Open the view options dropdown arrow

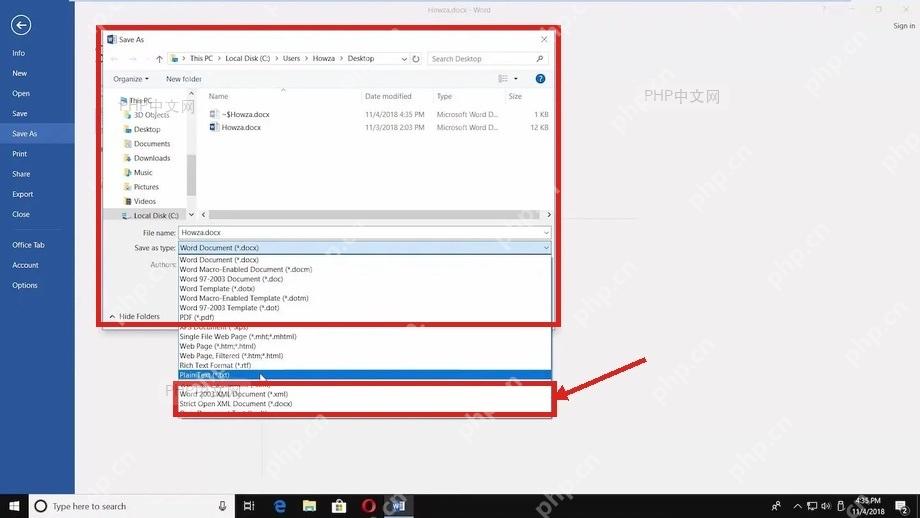(516, 79)
